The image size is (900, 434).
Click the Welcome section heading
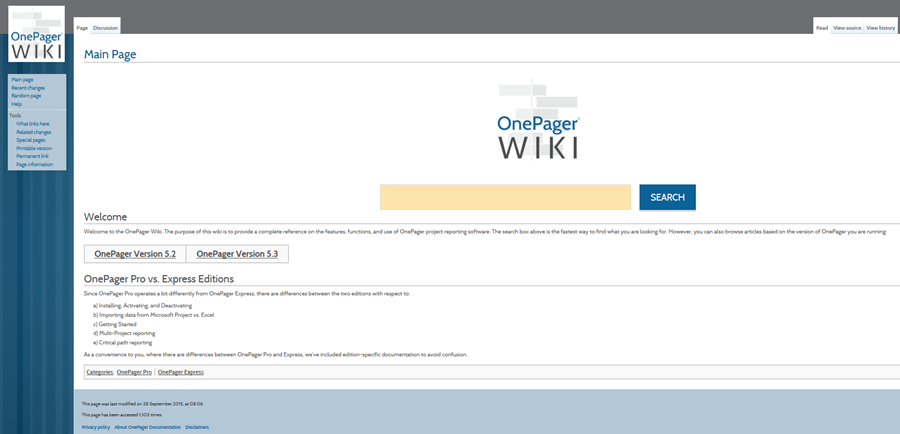106,216
